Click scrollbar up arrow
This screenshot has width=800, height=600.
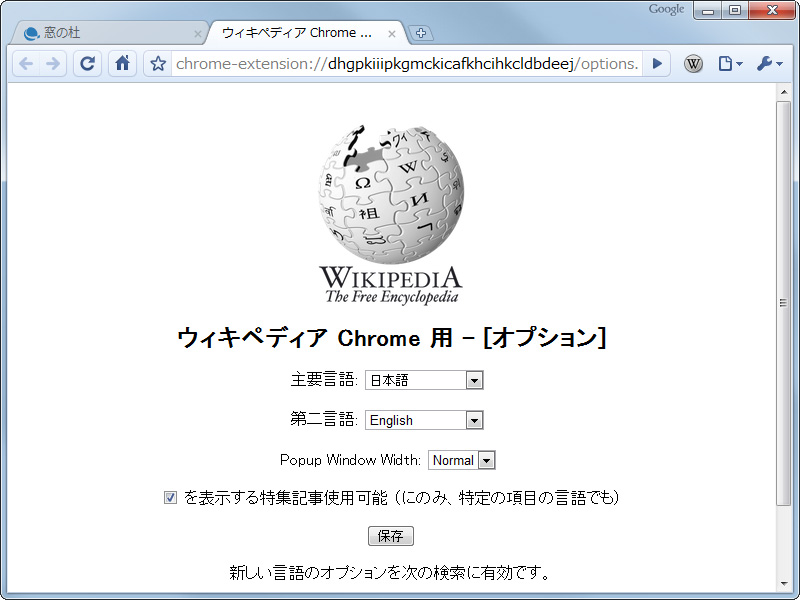(x=784, y=92)
